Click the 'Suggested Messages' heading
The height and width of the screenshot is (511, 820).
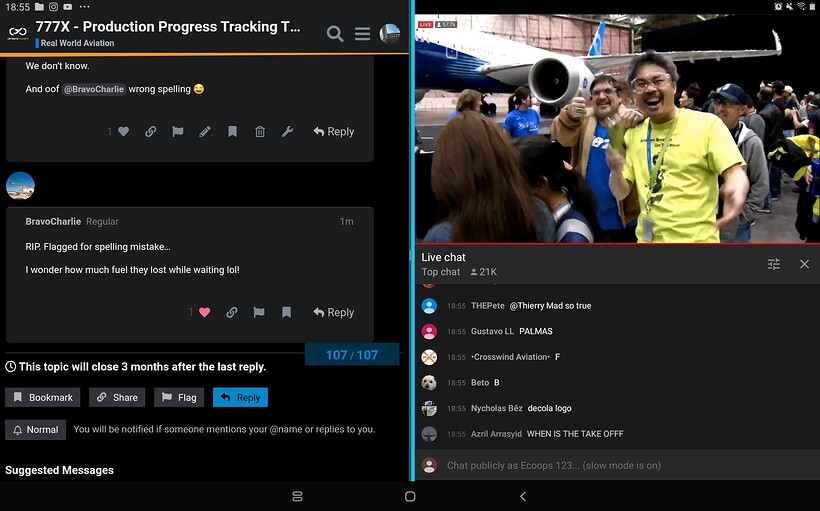point(59,470)
